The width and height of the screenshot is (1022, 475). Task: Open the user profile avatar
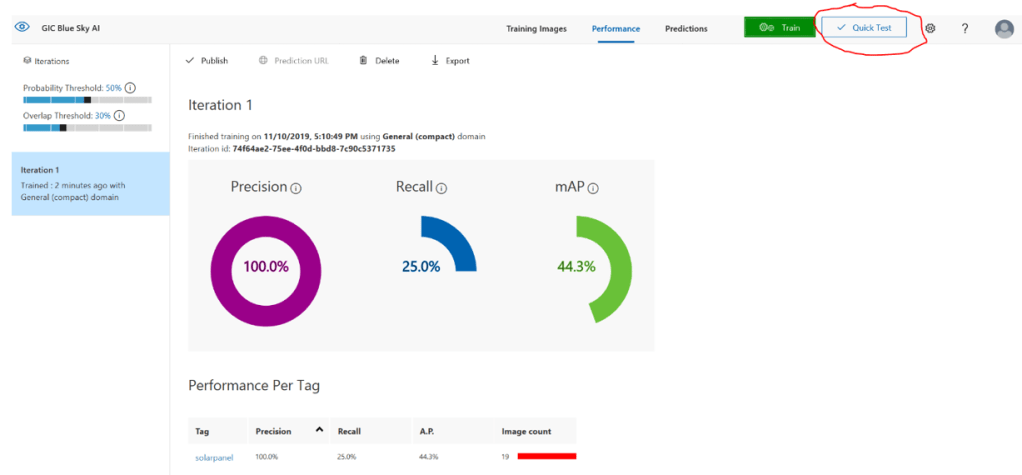coord(1004,29)
